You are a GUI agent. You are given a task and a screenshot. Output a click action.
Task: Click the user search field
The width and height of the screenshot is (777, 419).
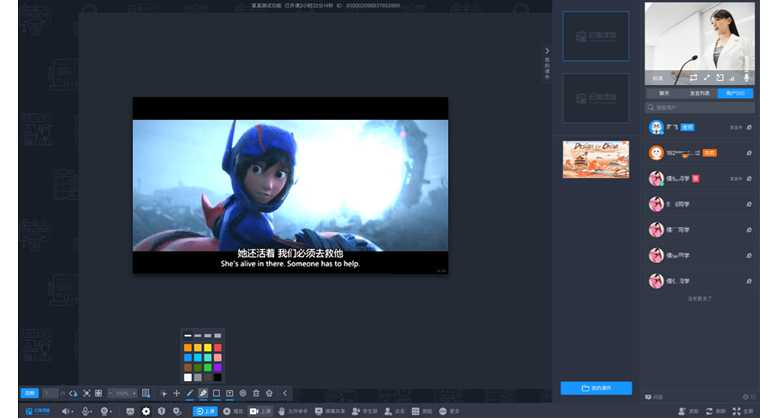coord(700,107)
